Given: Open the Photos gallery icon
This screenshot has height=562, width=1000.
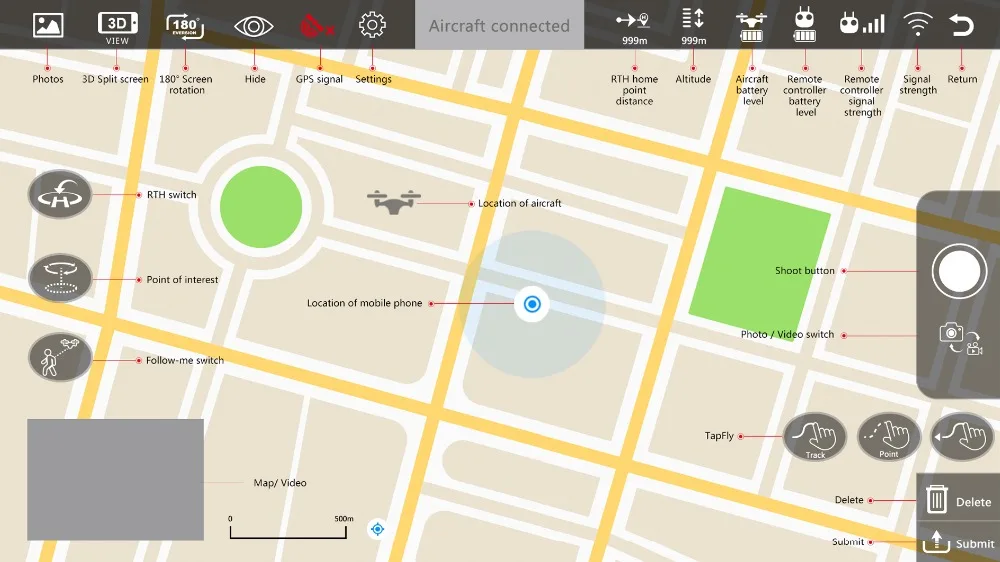Looking at the screenshot, I should (48, 26).
